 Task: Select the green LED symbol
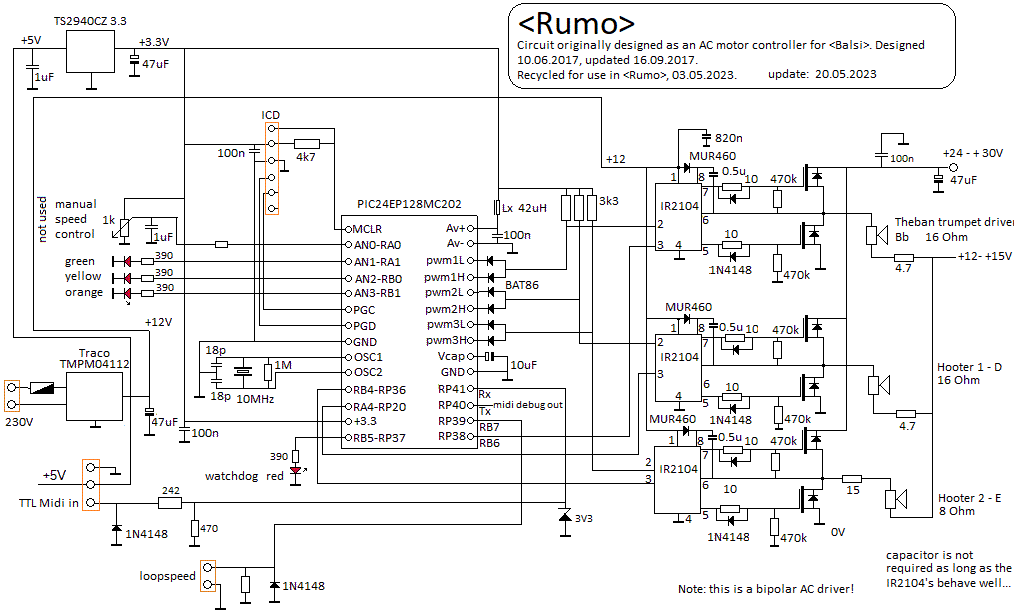click(127, 262)
